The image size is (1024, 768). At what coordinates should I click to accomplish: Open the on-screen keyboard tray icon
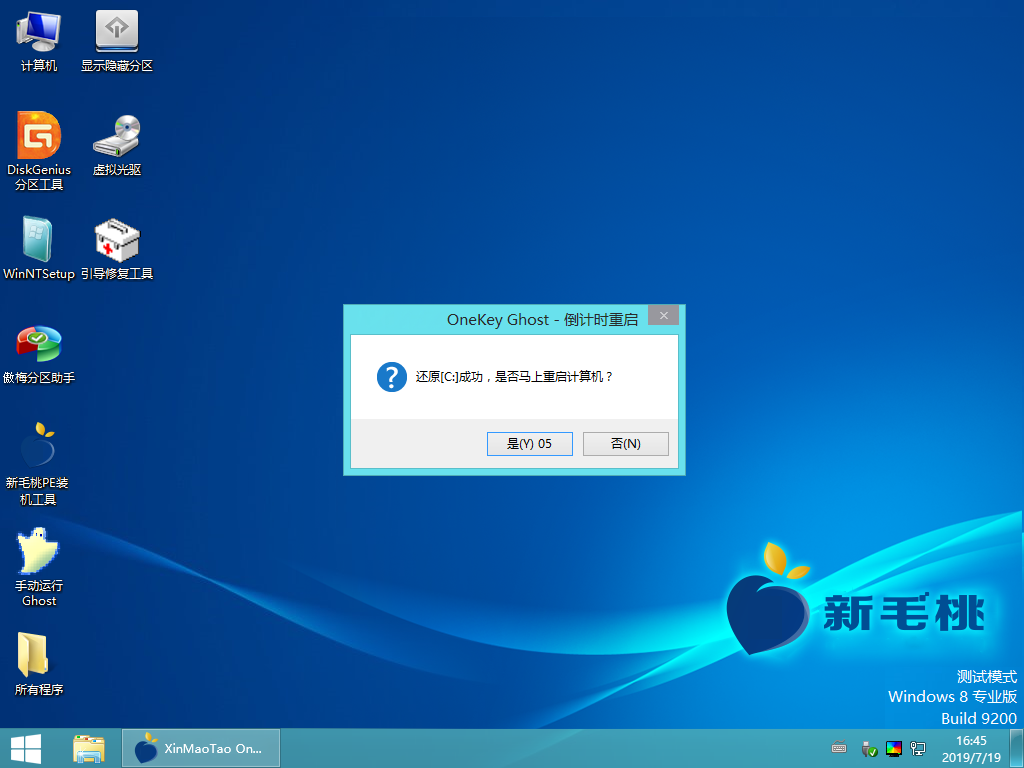(839, 748)
